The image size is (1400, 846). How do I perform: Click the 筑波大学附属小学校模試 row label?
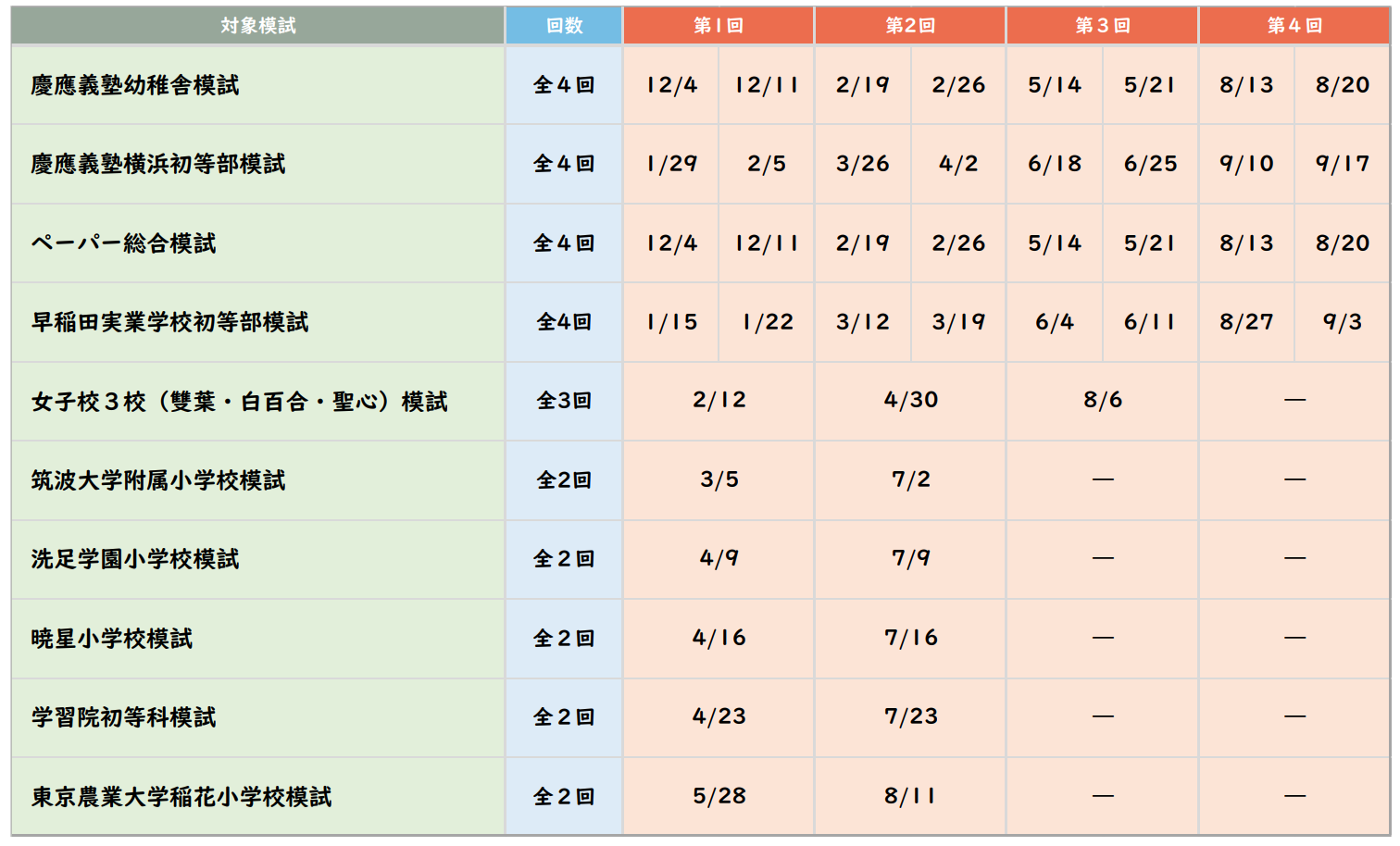pos(158,480)
